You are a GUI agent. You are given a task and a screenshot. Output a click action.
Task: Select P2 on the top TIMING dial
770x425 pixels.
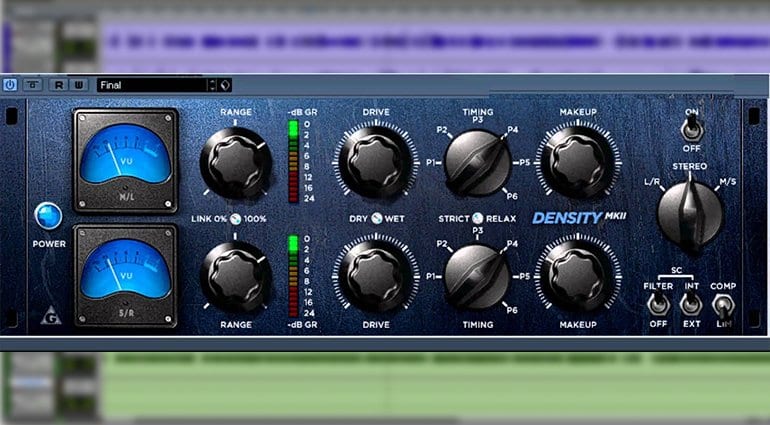(x=442, y=130)
